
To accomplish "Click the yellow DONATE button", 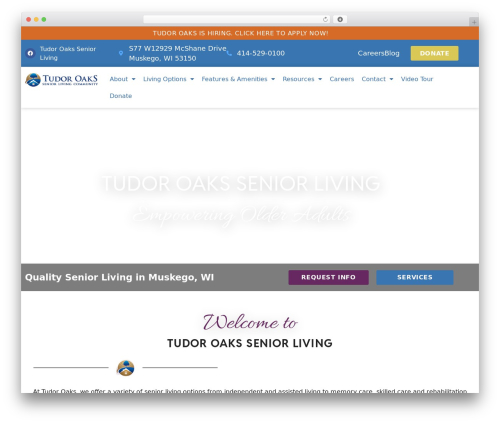I will coord(434,53).
